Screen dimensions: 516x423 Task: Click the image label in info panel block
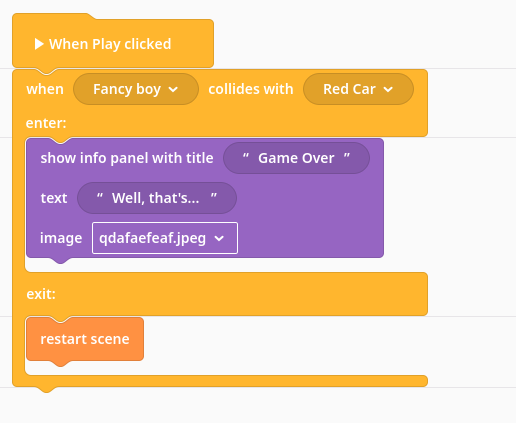[x=61, y=238]
